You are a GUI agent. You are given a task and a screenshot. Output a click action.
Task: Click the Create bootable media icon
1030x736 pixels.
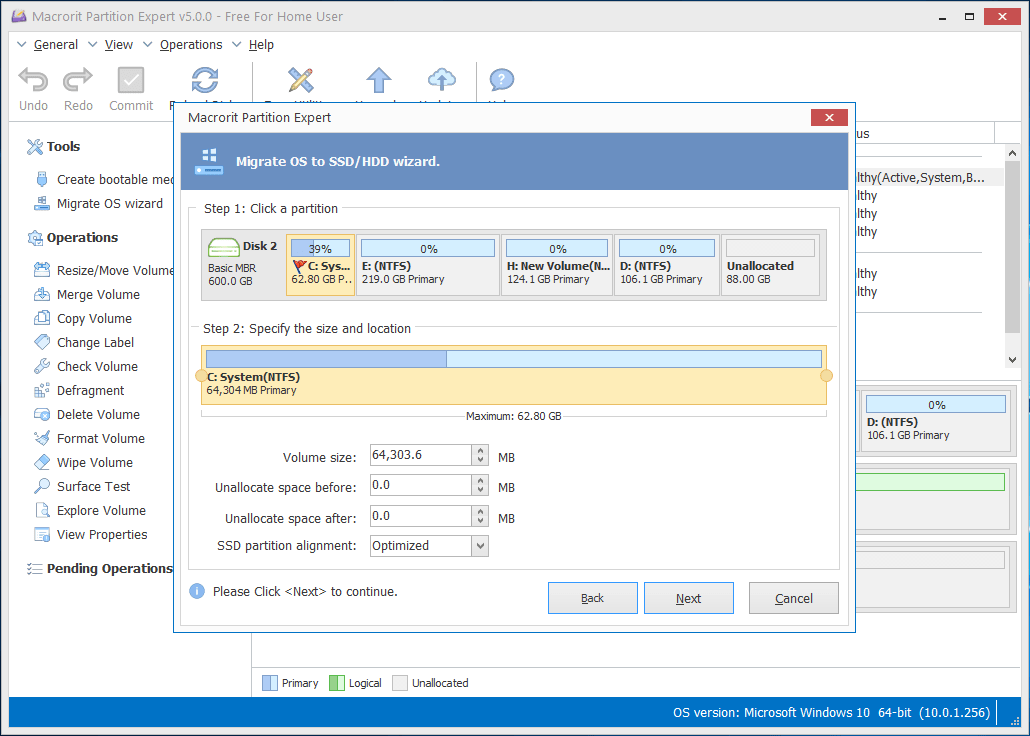coord(42,179)
